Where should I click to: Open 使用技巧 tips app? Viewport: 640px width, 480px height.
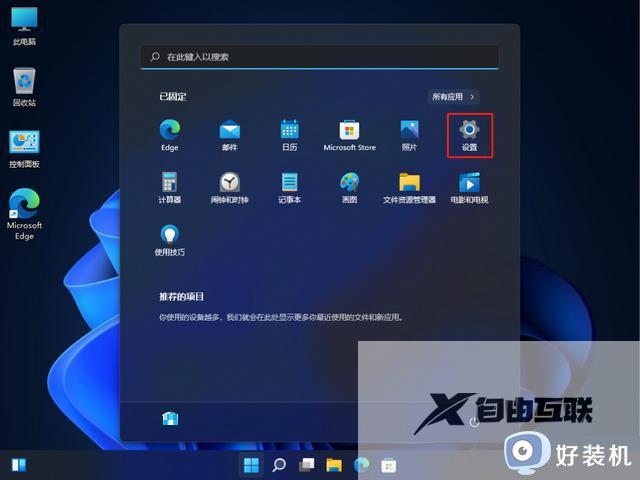click(x=170, y=240)
